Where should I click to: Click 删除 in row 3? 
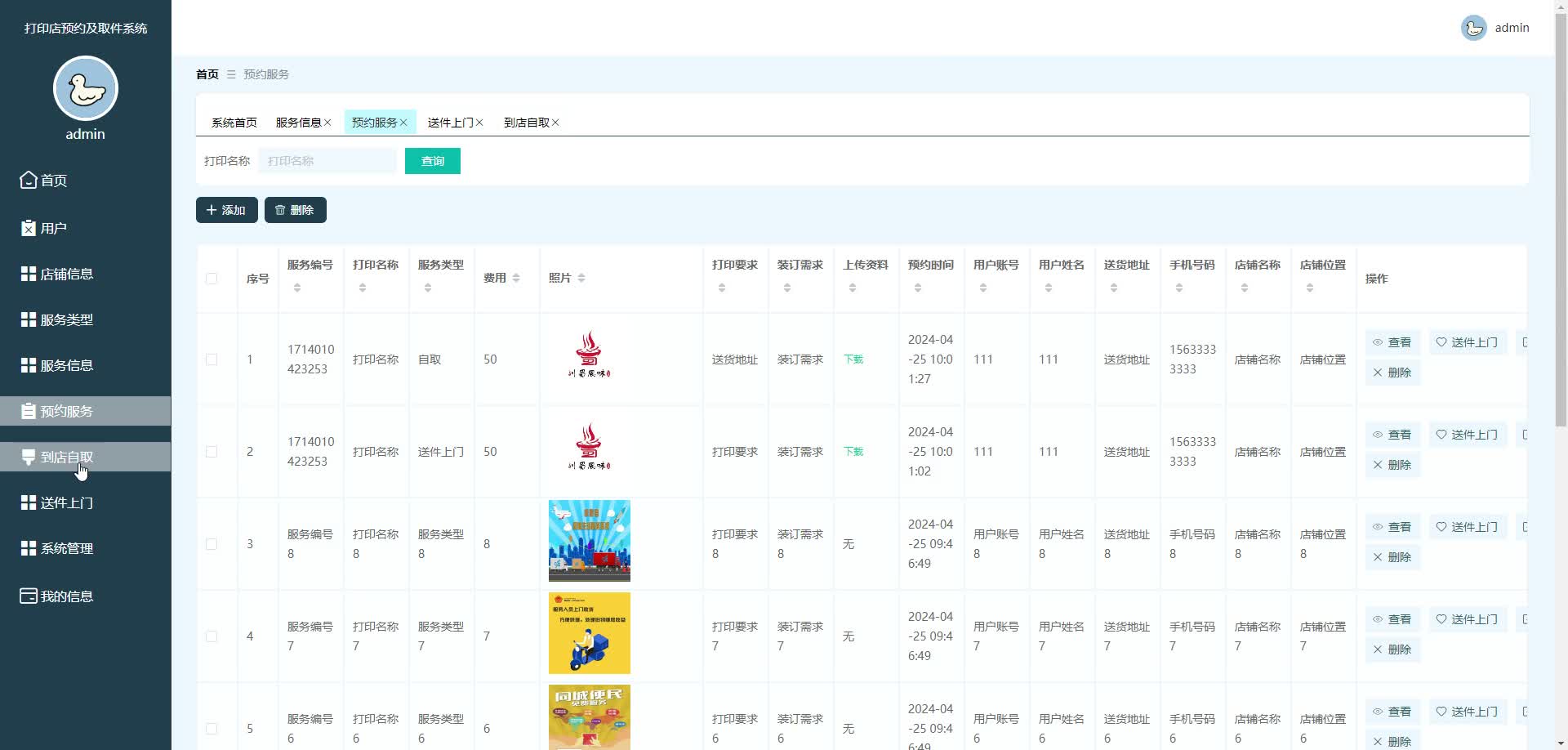click(x=1392, y=557)
